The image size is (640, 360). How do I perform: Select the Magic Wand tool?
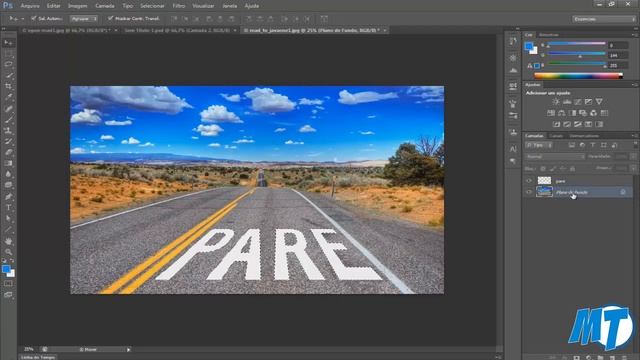[x=8, y=76]
